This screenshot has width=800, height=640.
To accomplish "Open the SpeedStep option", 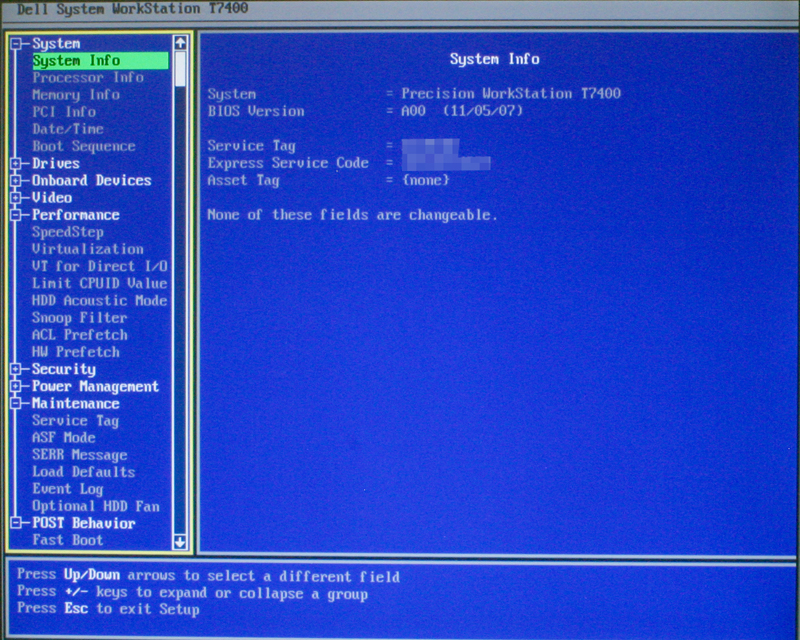I will coord(68,232).
